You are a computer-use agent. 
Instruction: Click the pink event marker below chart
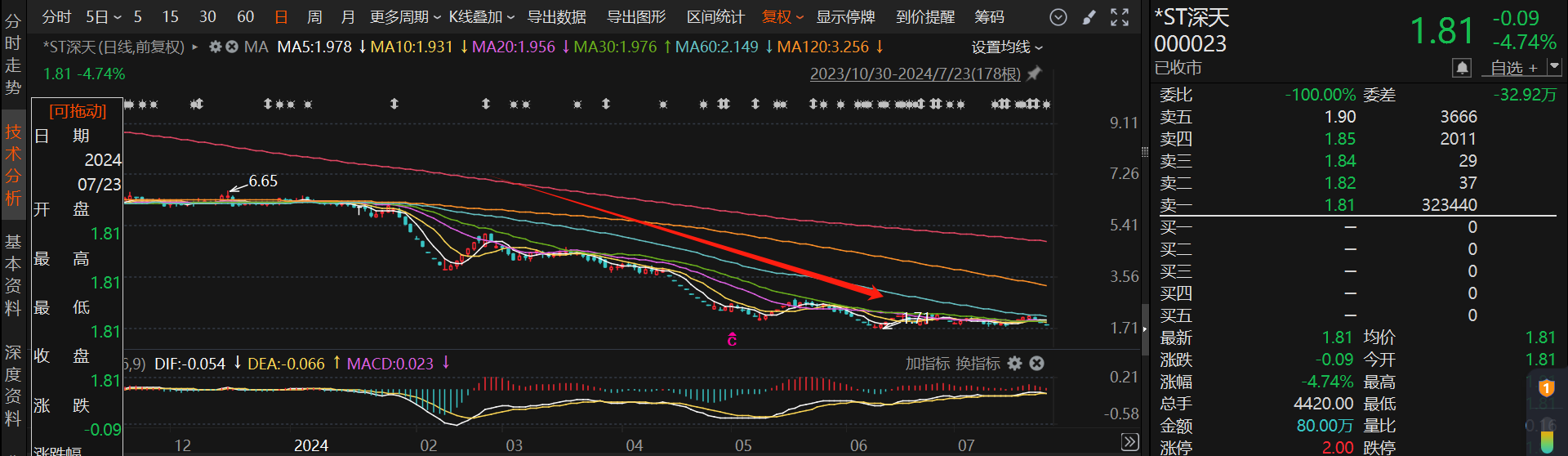[x=732, y=338]
